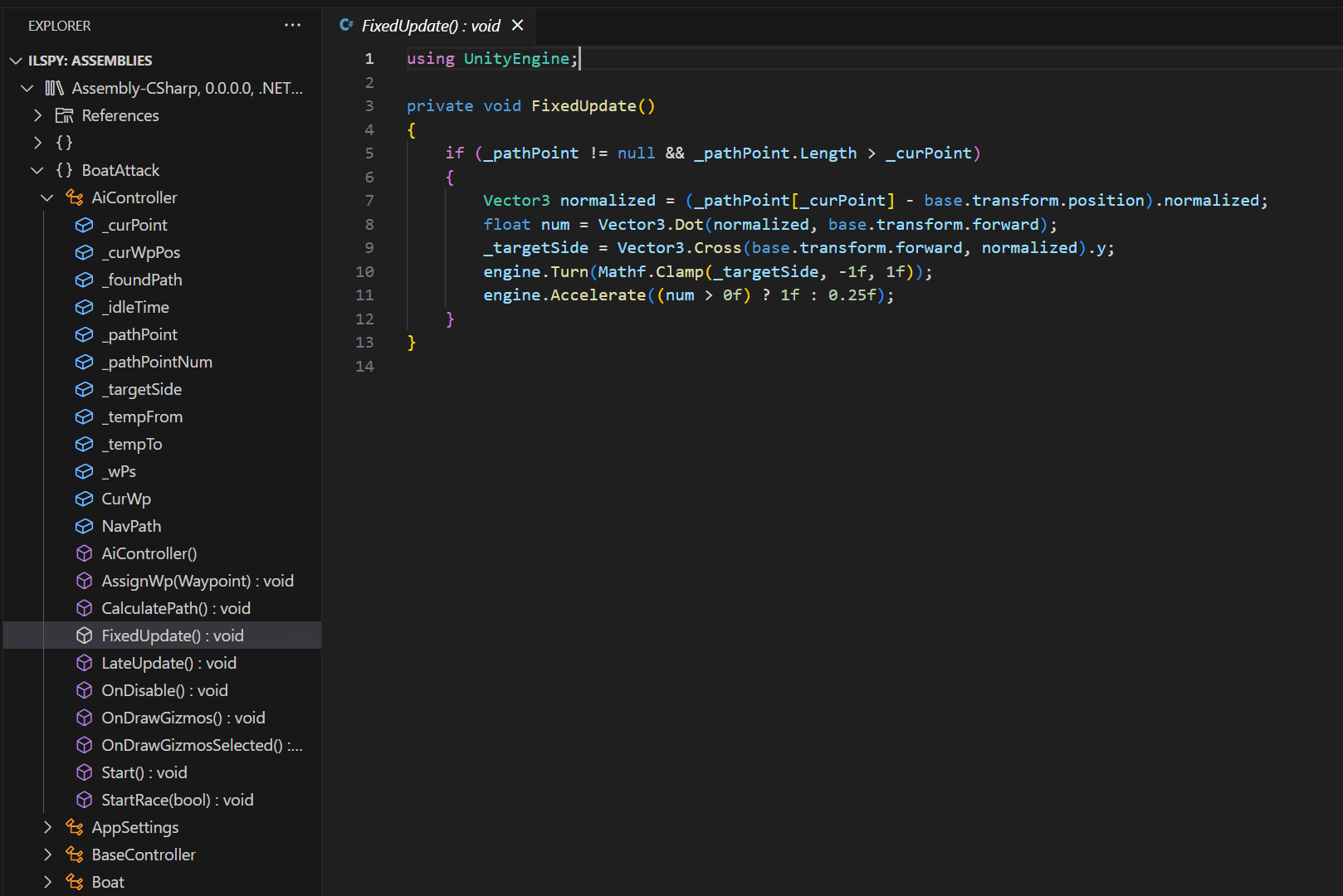
Task: Collapse the ILSPY: ASSEMBLIES section
Action: 16,61
